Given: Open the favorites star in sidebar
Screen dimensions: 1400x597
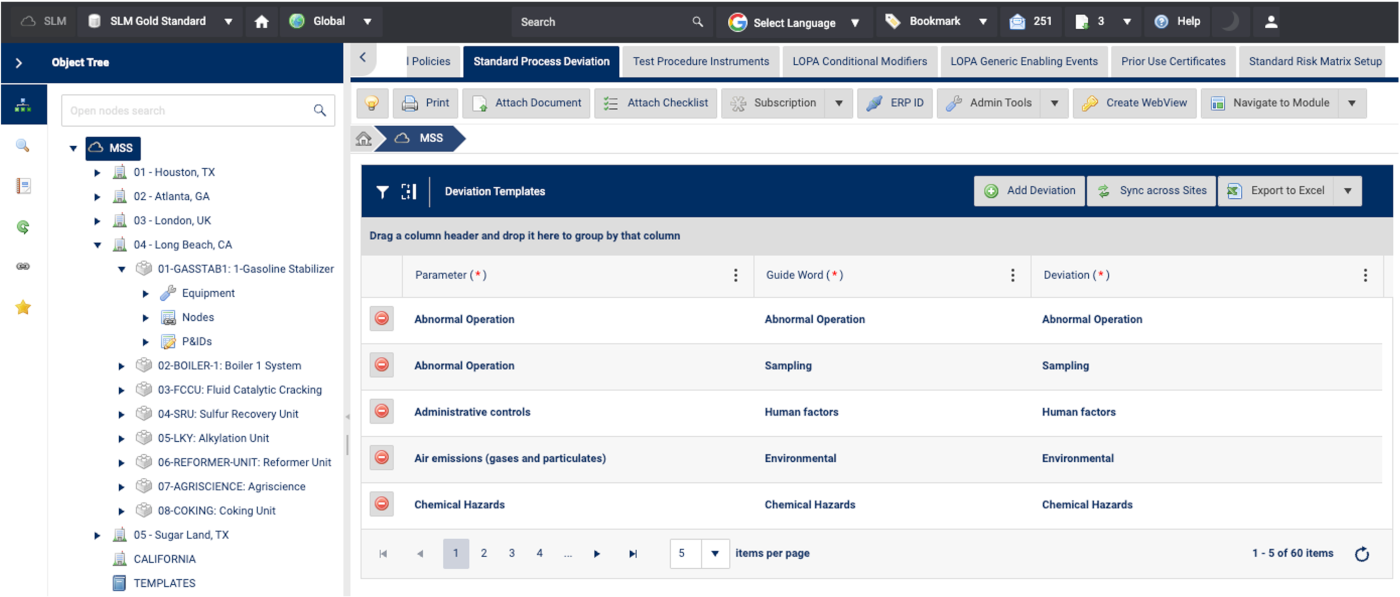Looking at the screenshot, I should 23,307.
